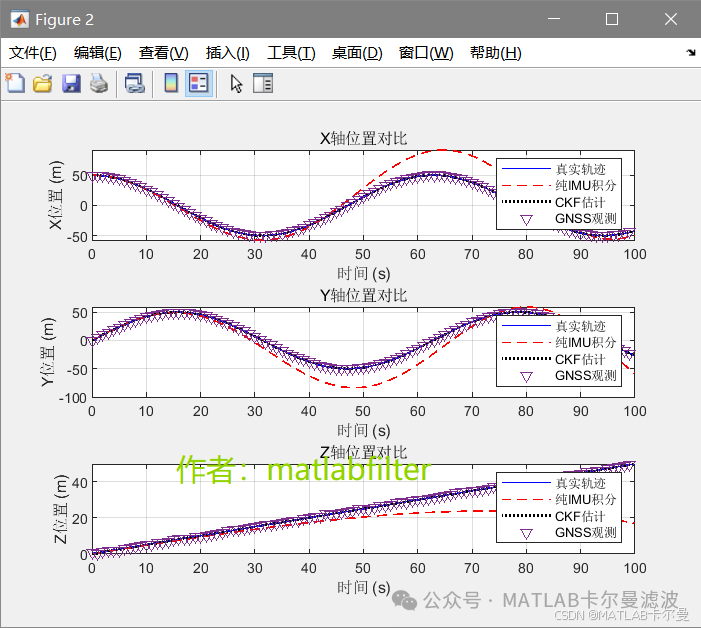Open the 编辑(E) menu
Viewport: 701px width, 628px height.
97,53
